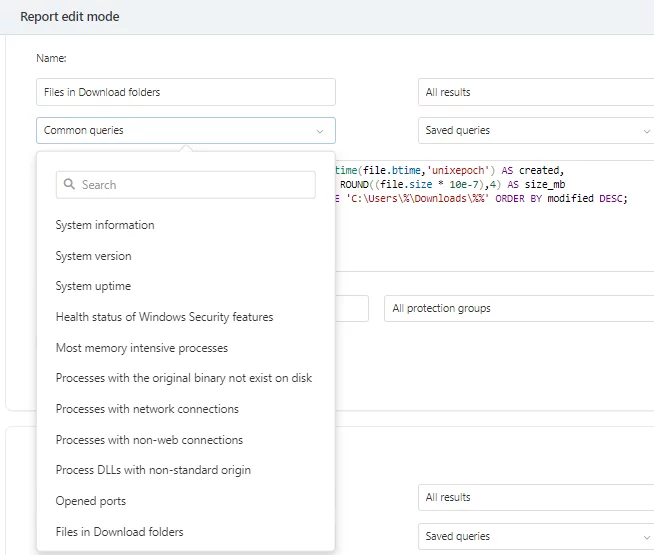Choose Most memory intensive processes
654x555 pixels.
point(141,348)
